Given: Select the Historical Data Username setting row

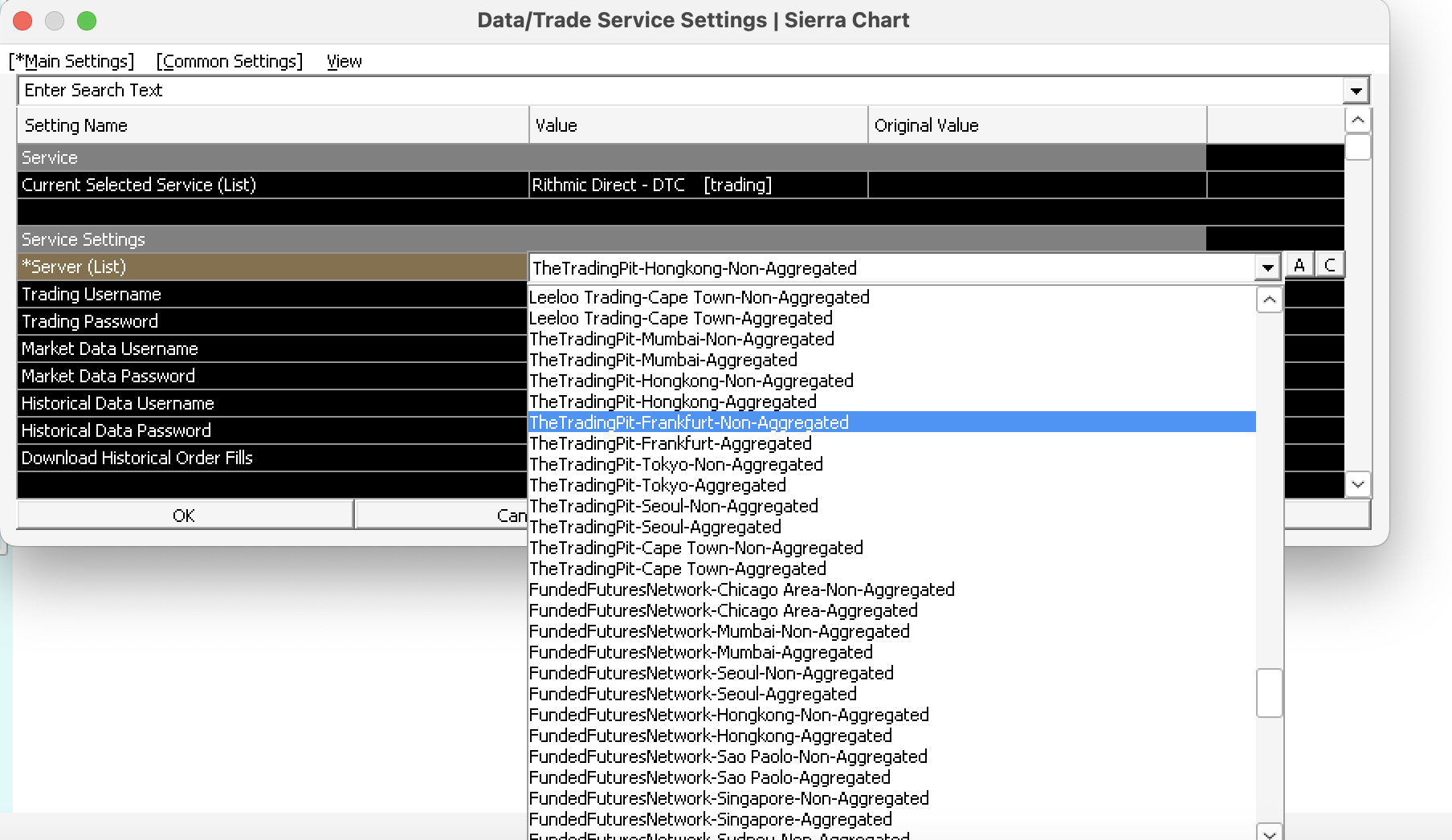Looking at the screenshot, I should point(272,403).
